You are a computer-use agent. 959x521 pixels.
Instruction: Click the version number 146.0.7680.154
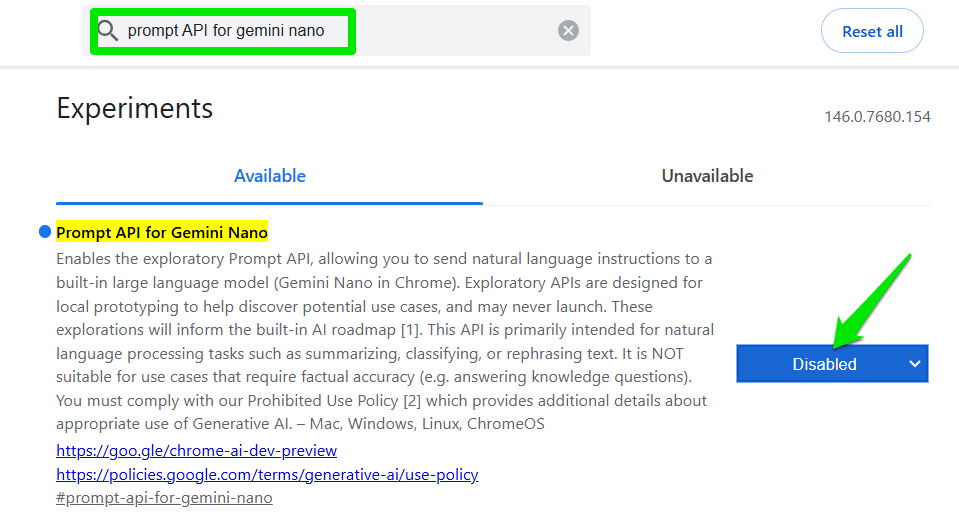coord(877,117)
